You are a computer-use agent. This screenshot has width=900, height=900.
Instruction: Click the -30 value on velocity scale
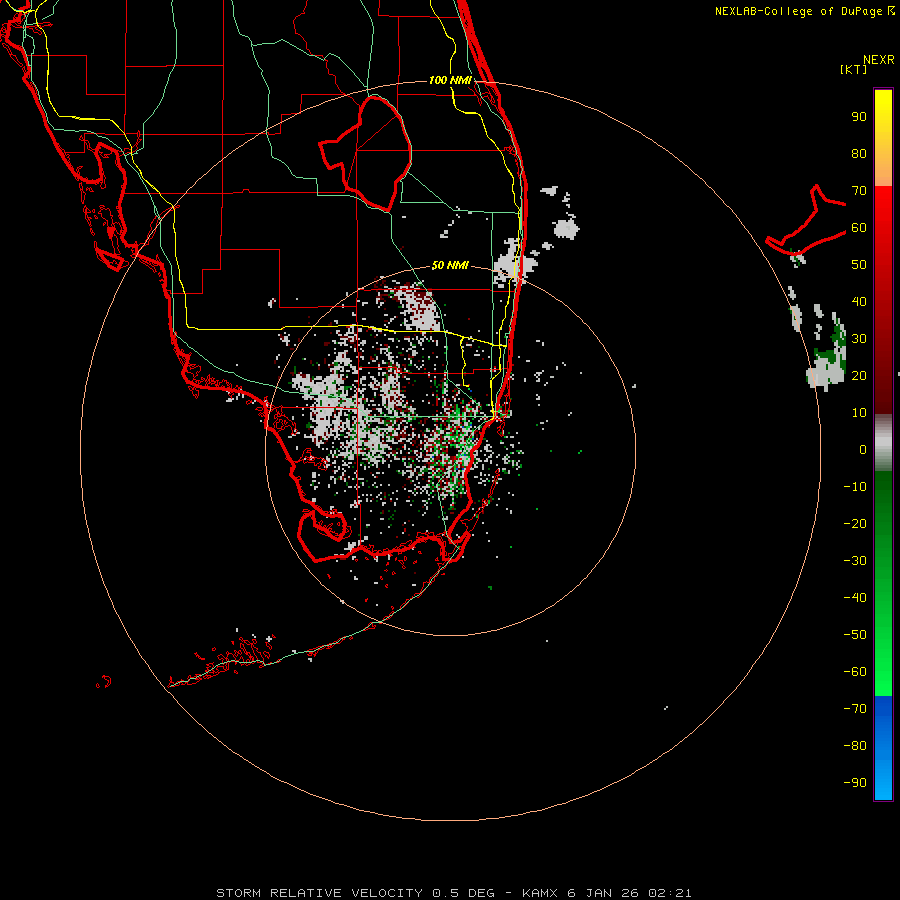click(855, 561)
